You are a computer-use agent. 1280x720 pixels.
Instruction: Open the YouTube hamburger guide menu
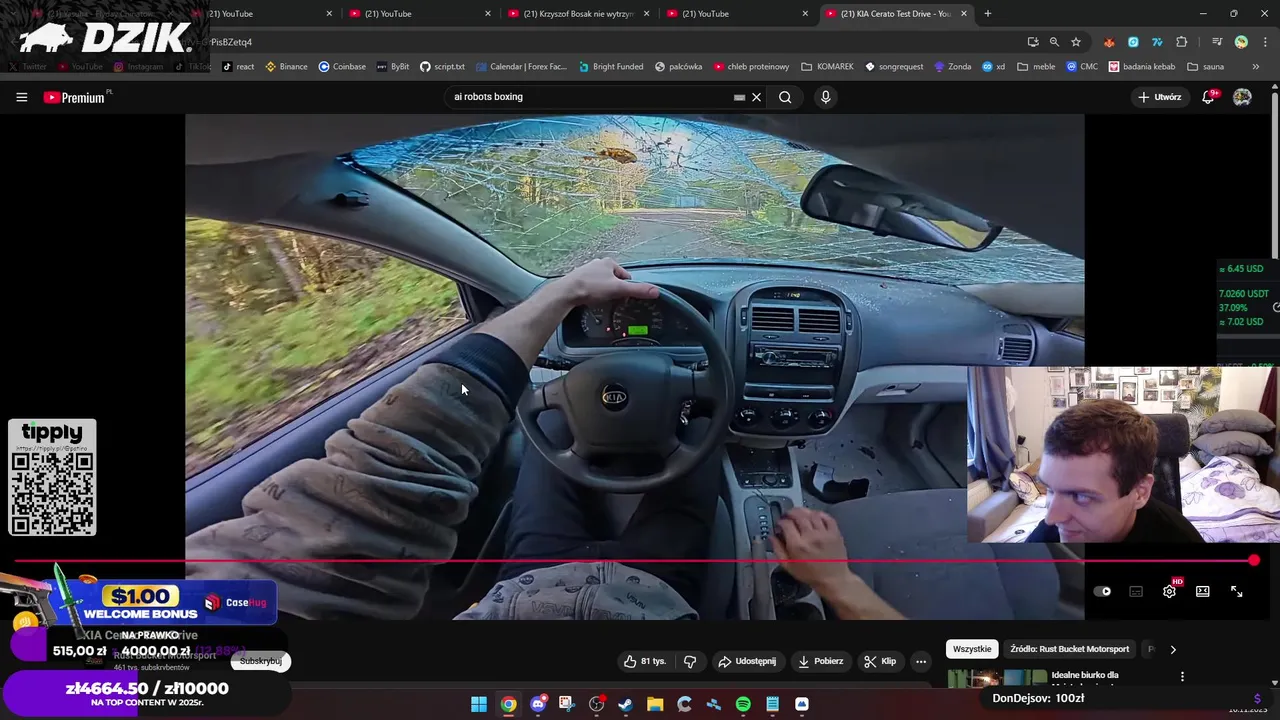coord(21,97)
